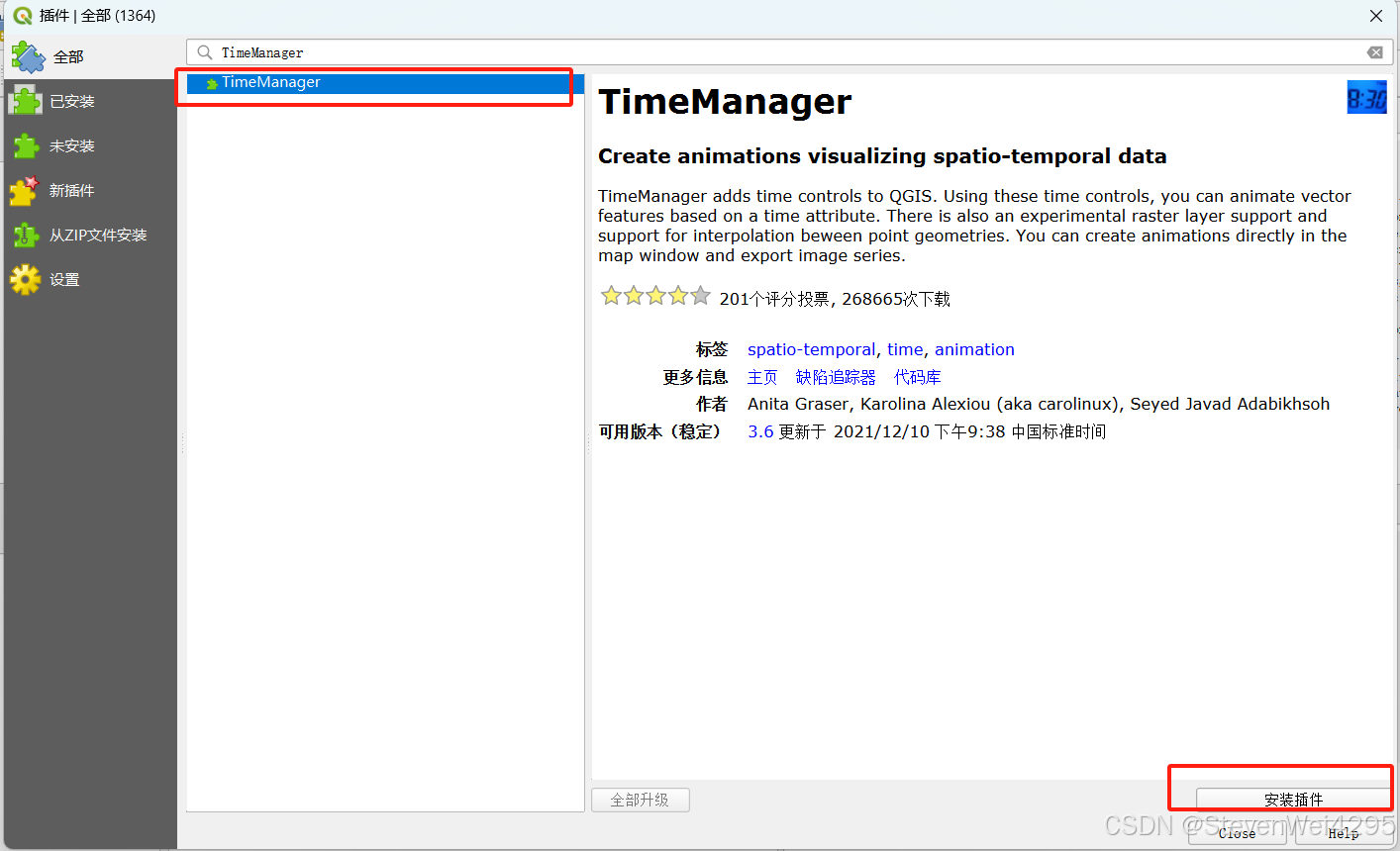Open the 主页 (homepage) link

(x=762, y=377)
